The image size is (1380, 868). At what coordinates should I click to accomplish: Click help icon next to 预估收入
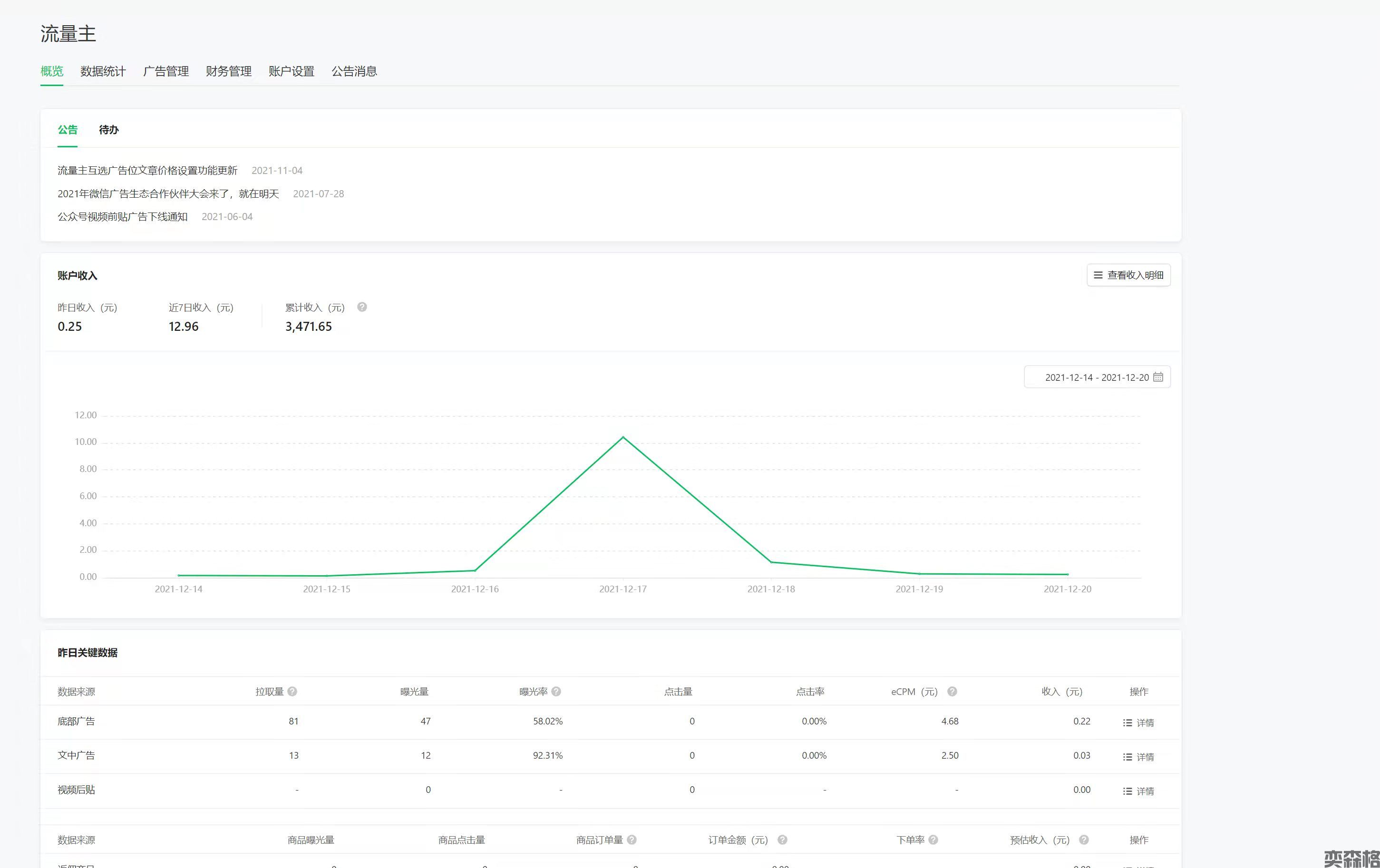click(x=1084, y=840)
